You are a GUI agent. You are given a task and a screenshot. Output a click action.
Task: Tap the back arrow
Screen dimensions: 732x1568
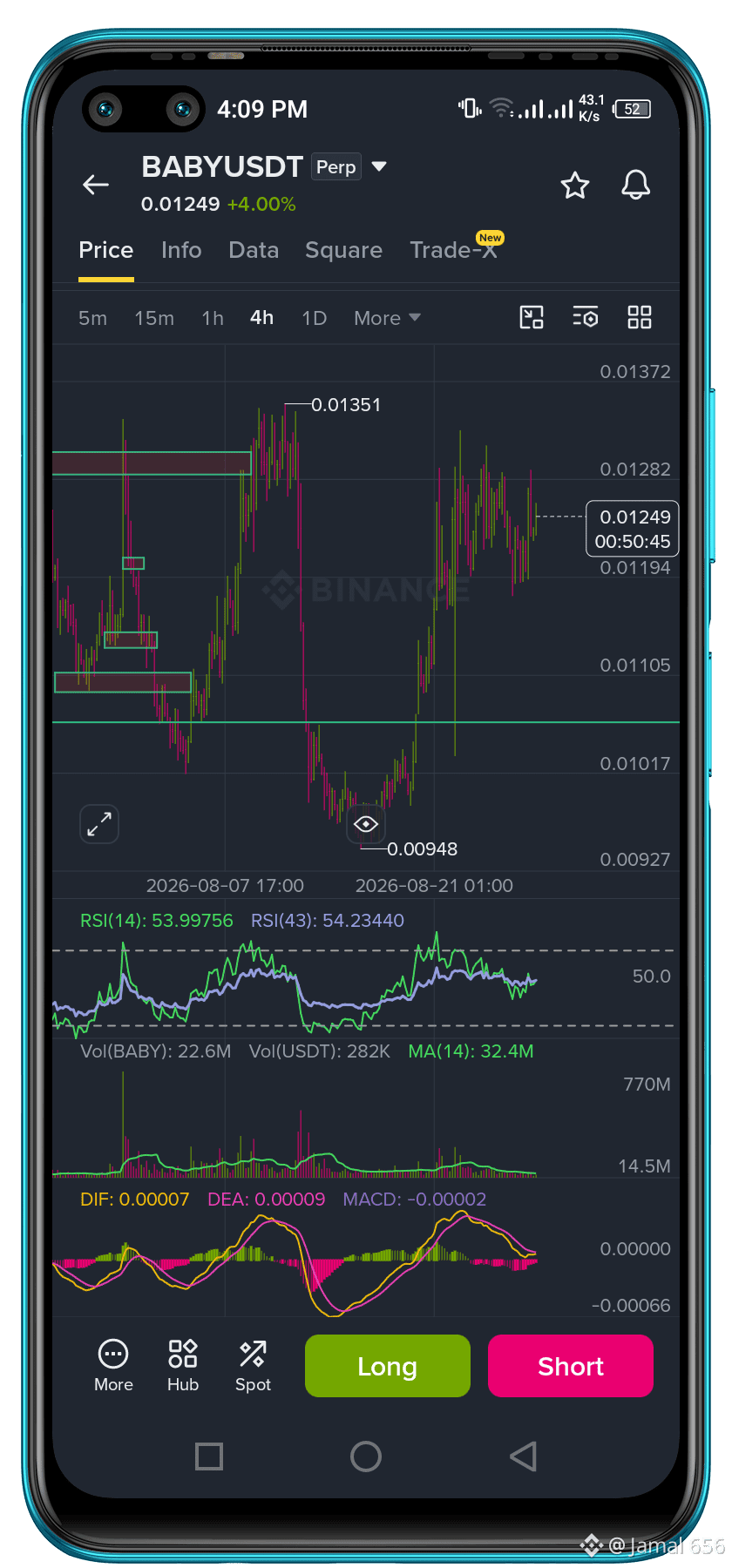[96, 185]
